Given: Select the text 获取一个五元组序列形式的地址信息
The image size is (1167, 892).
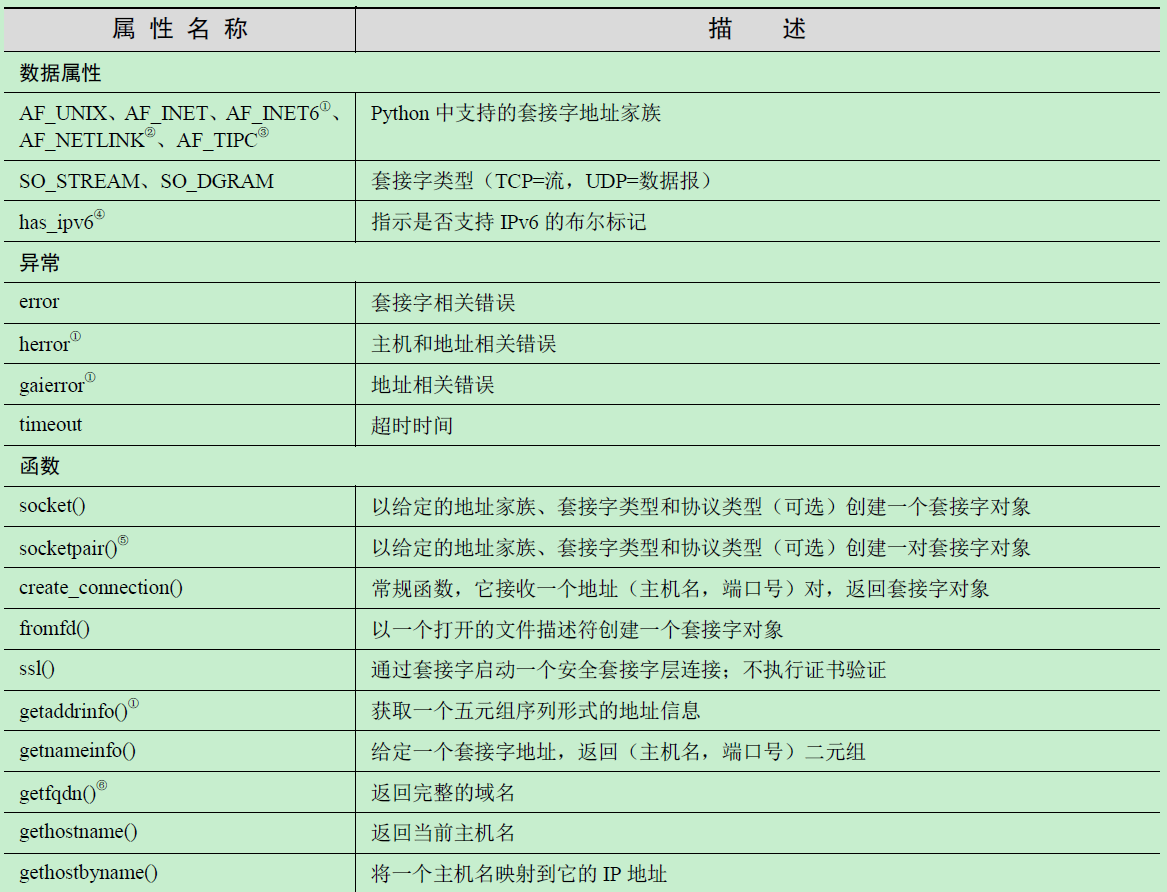Looking at the screenshot, I should (x=536, y=710).
